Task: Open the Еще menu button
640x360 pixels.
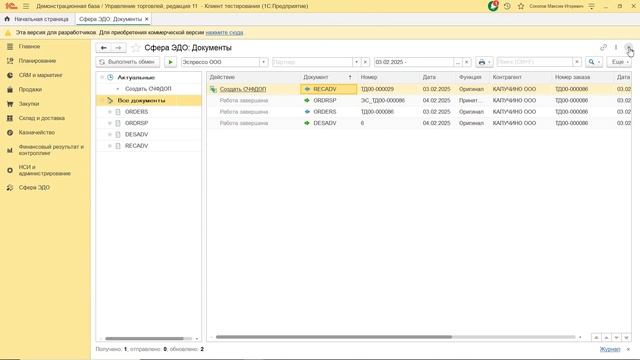Action: 619,62
